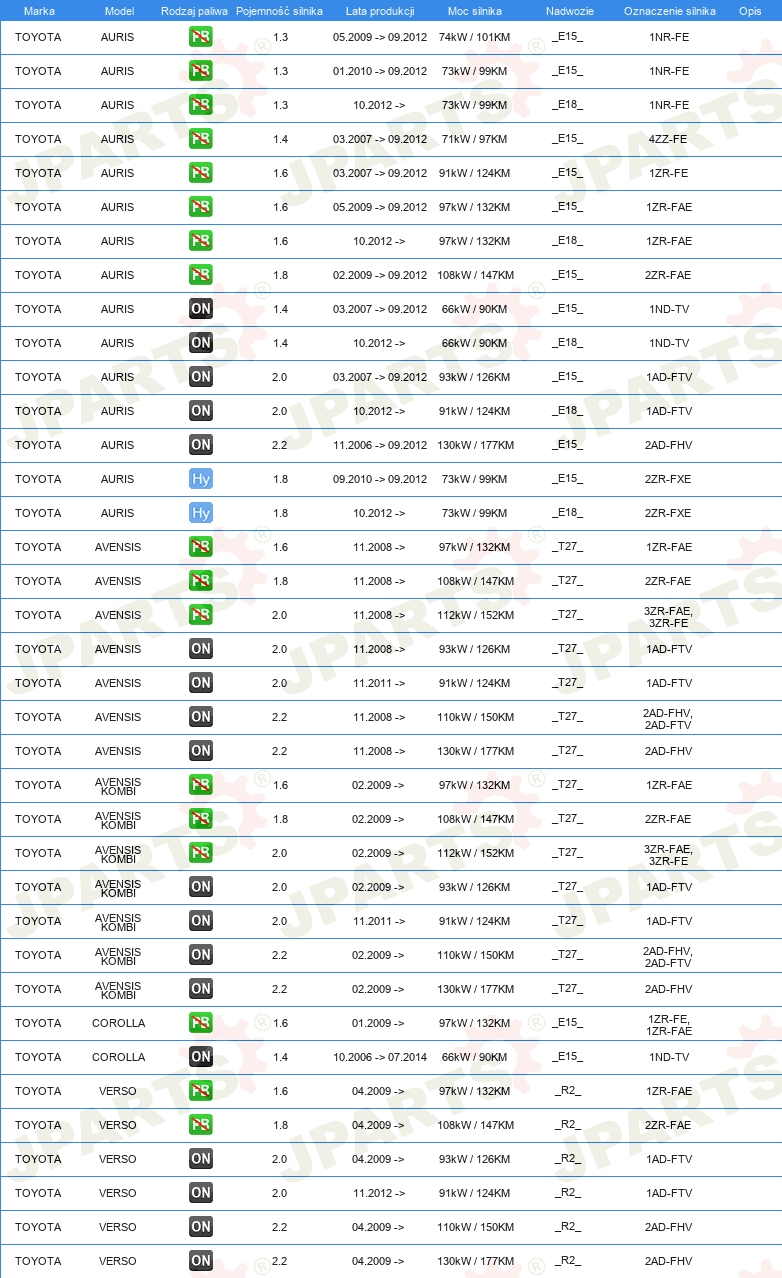Click the Lata produkcji column header
The height and width of the screenshot is (1278, 782).
(x=380, y=11)
